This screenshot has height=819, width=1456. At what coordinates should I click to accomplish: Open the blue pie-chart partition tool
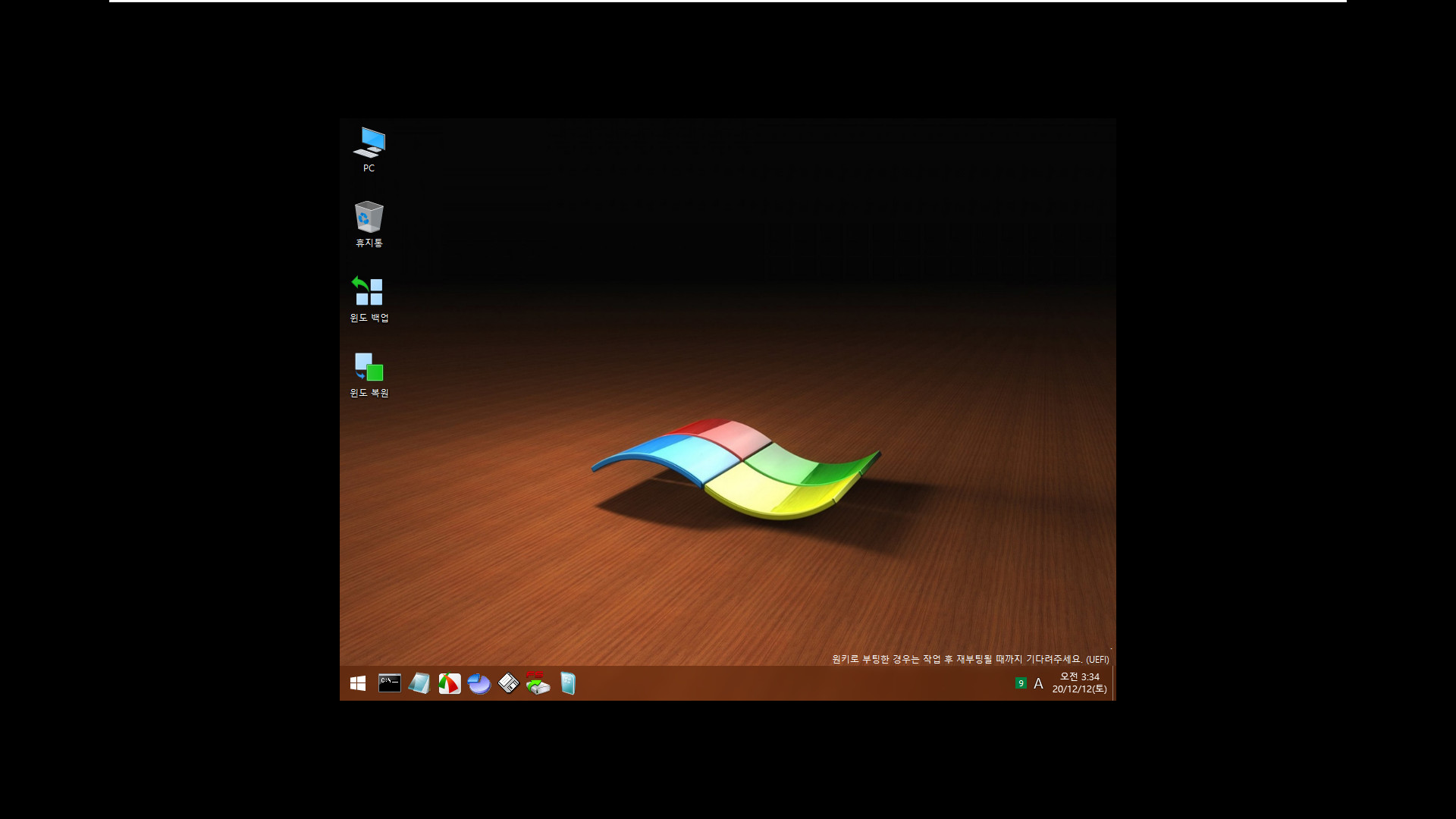point(479,683)
